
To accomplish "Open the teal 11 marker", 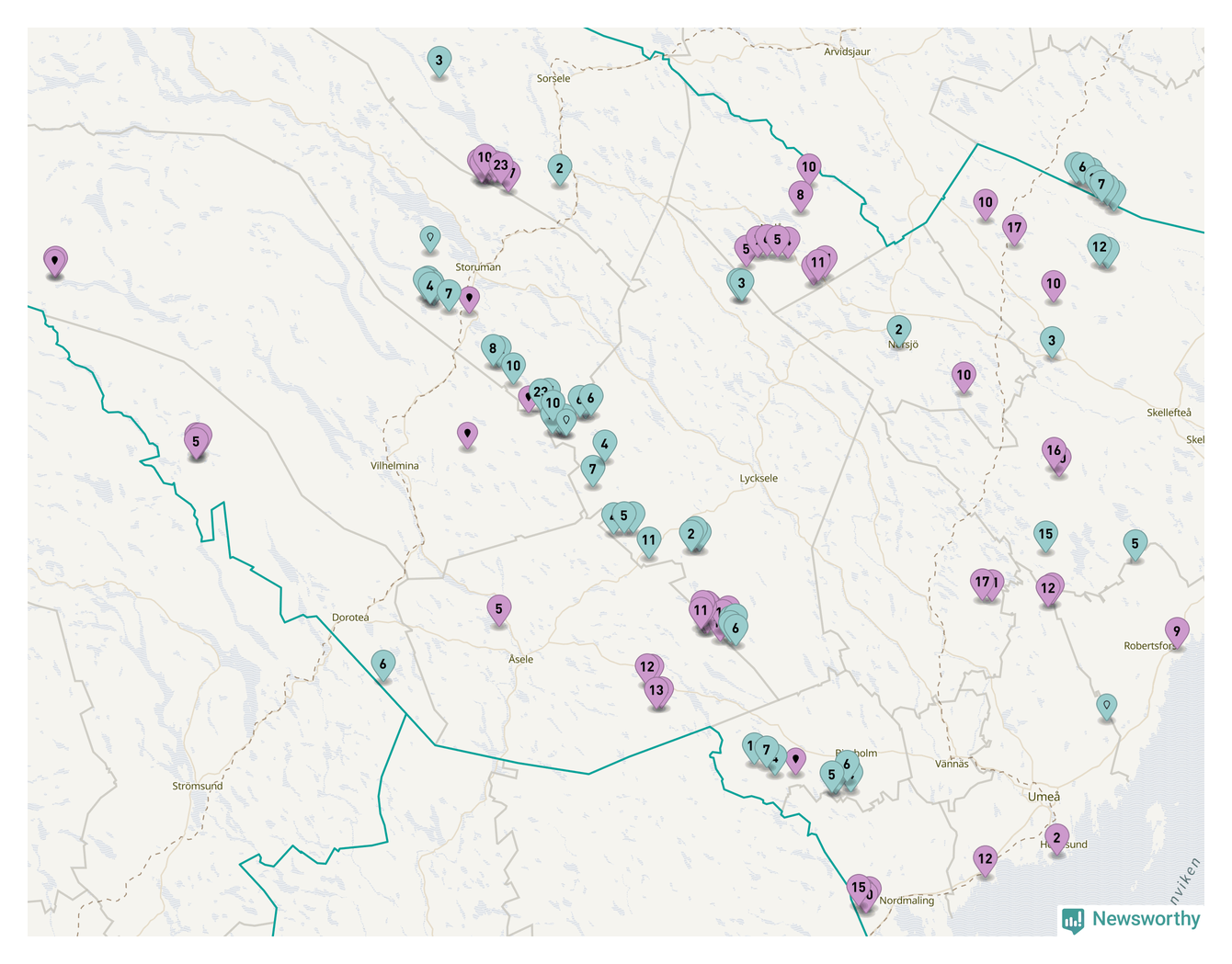I will (x=649, y=542).
